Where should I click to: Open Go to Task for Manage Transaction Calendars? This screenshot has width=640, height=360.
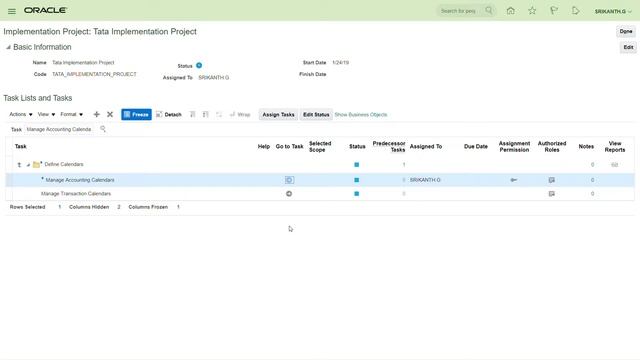coord(289,194)
